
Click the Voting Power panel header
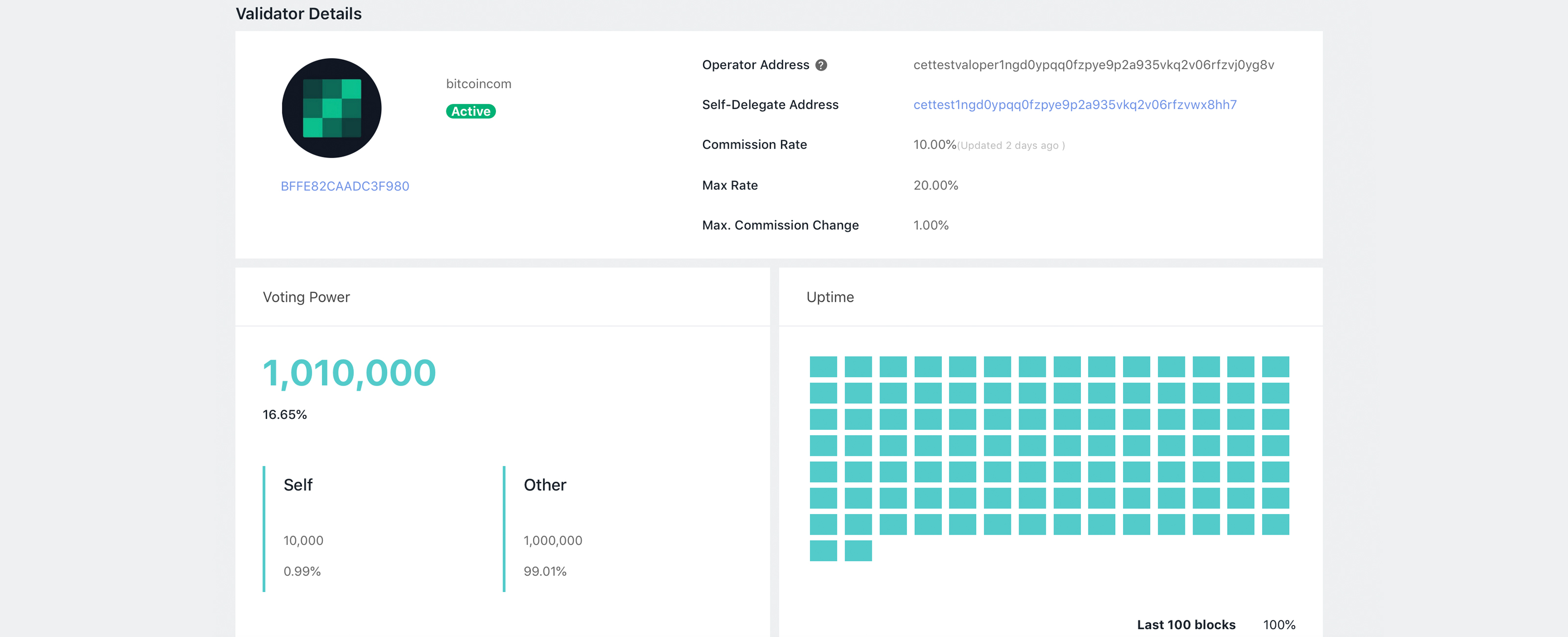[x=306, y=297]
